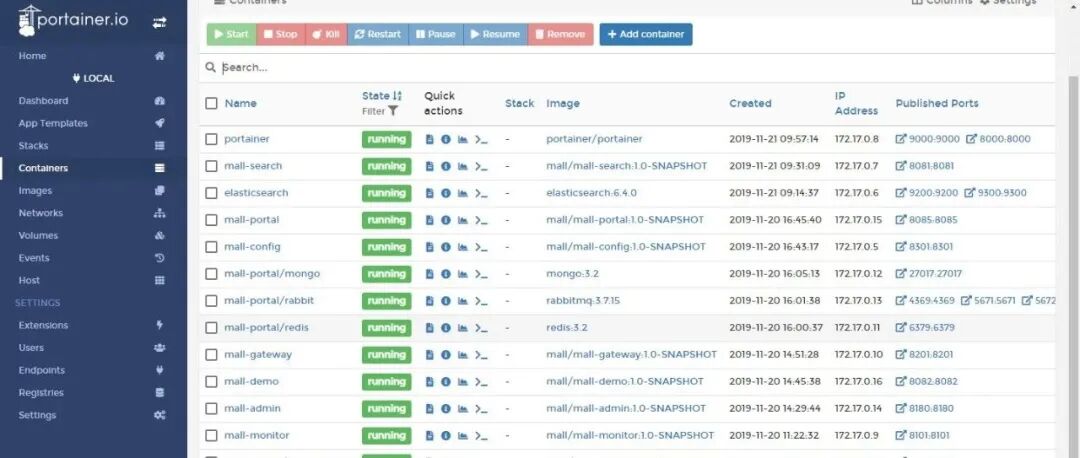1080x458 pixels.
Task: Open inspect icon for mall-search container
Action: [446, 166]
